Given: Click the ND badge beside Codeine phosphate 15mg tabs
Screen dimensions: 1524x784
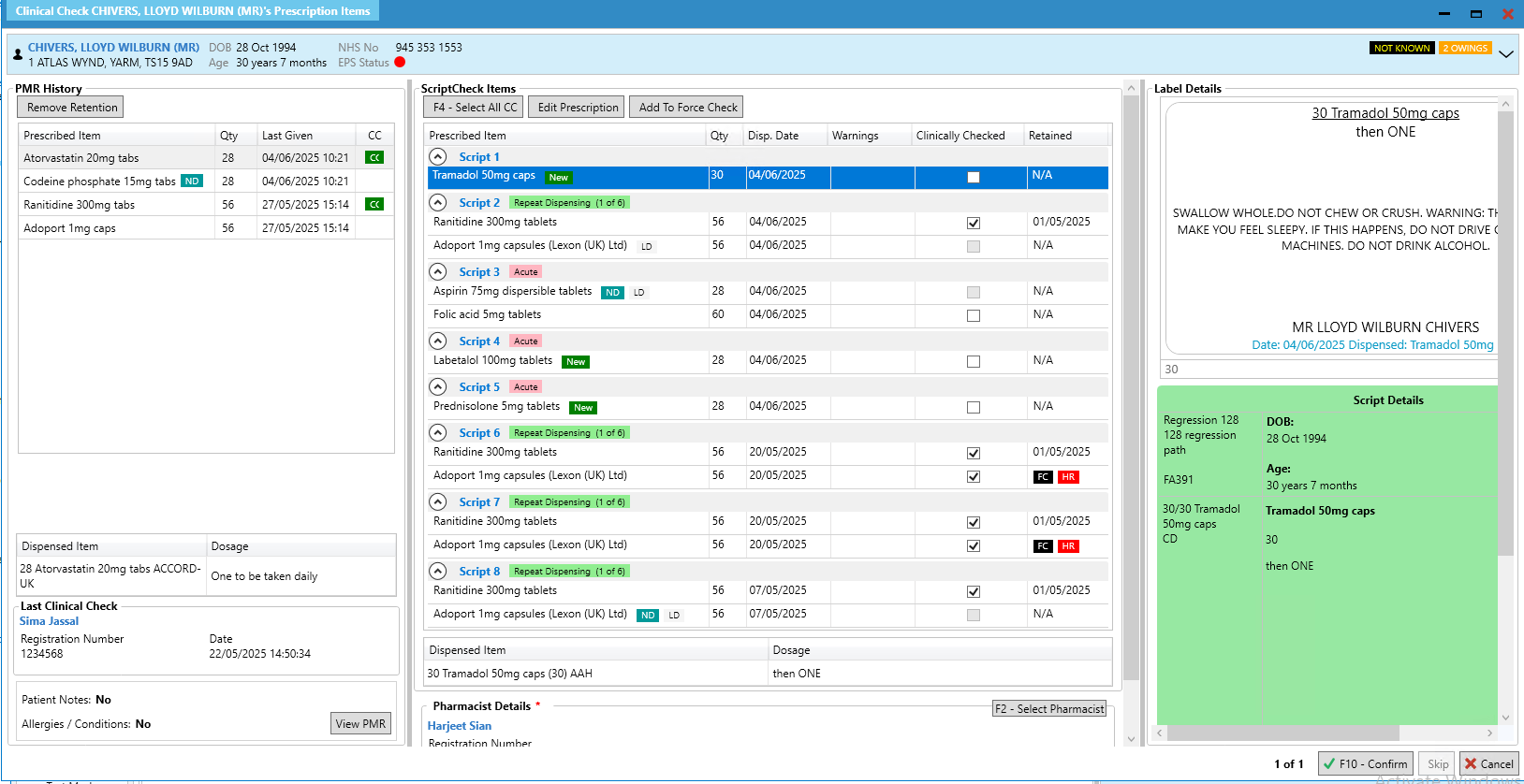Looking at the screenshot, I should pyautogui.click(x=192, y=181).
